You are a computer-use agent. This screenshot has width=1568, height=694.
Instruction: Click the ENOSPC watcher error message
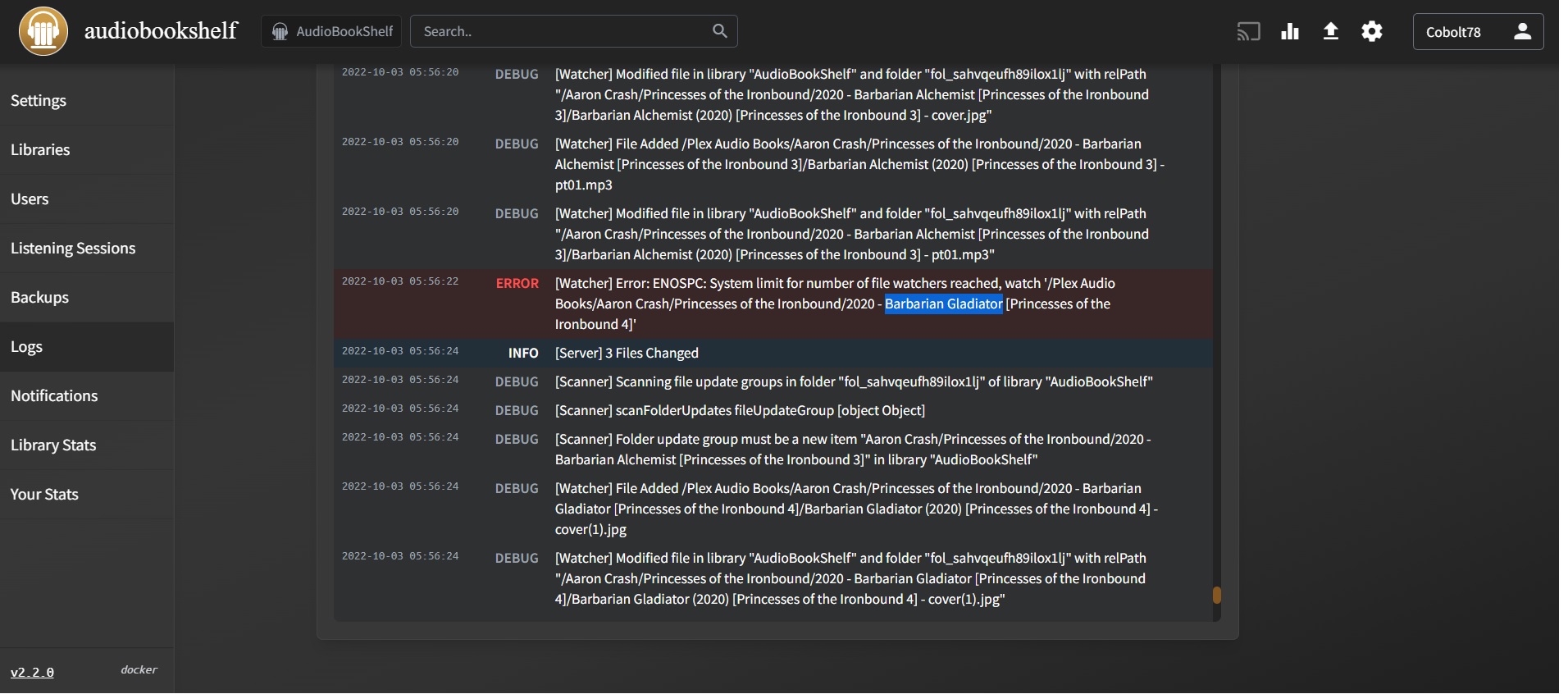[835, 304]
